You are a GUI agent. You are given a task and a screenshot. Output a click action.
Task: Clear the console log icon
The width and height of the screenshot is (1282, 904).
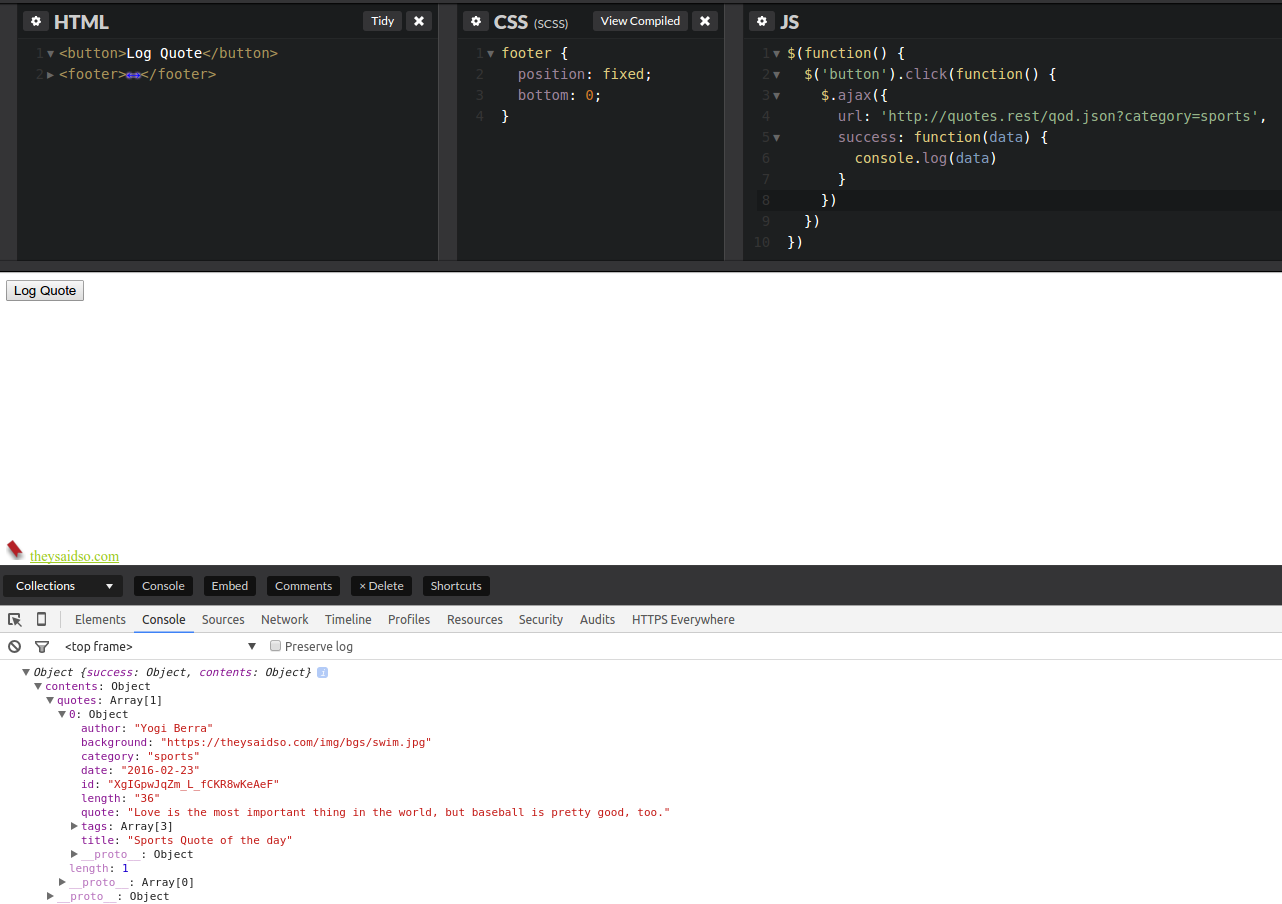tap(15, 647)
